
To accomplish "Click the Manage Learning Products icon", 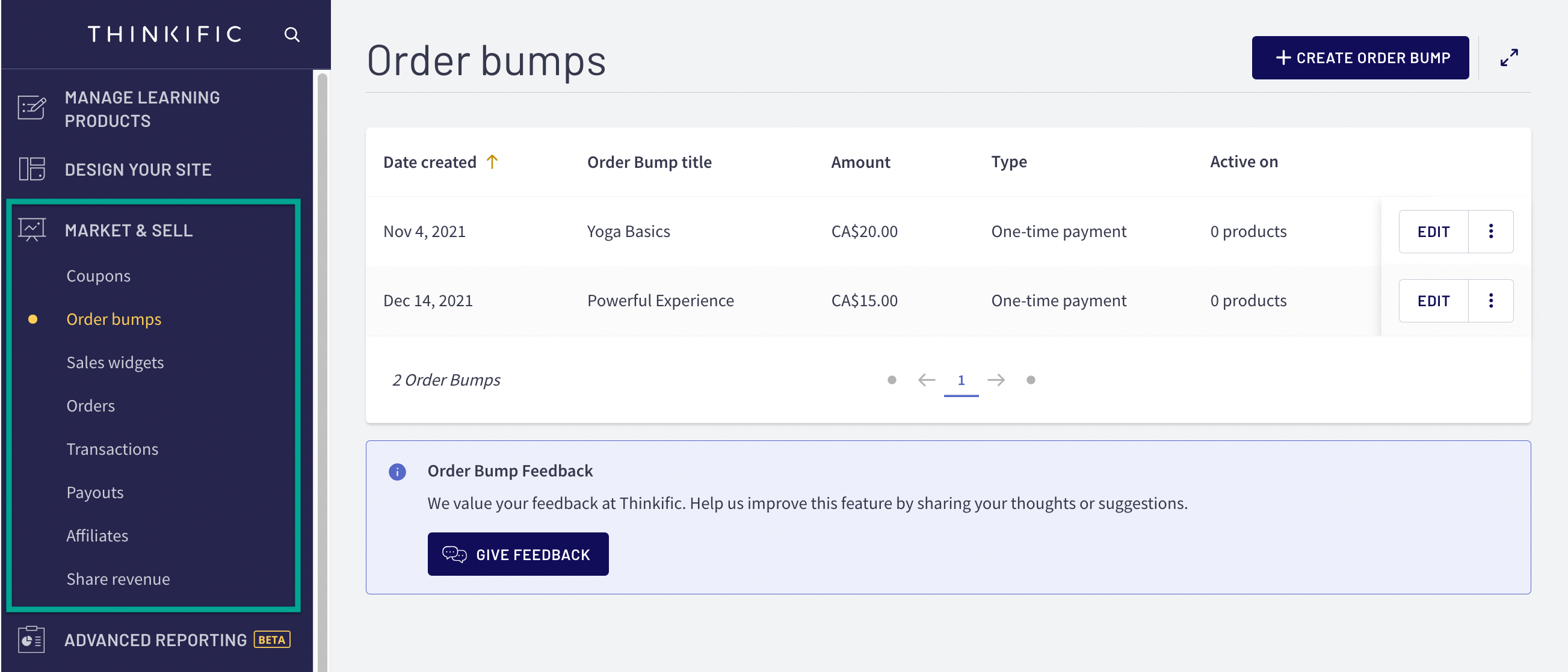I will [x=32, y=108].
